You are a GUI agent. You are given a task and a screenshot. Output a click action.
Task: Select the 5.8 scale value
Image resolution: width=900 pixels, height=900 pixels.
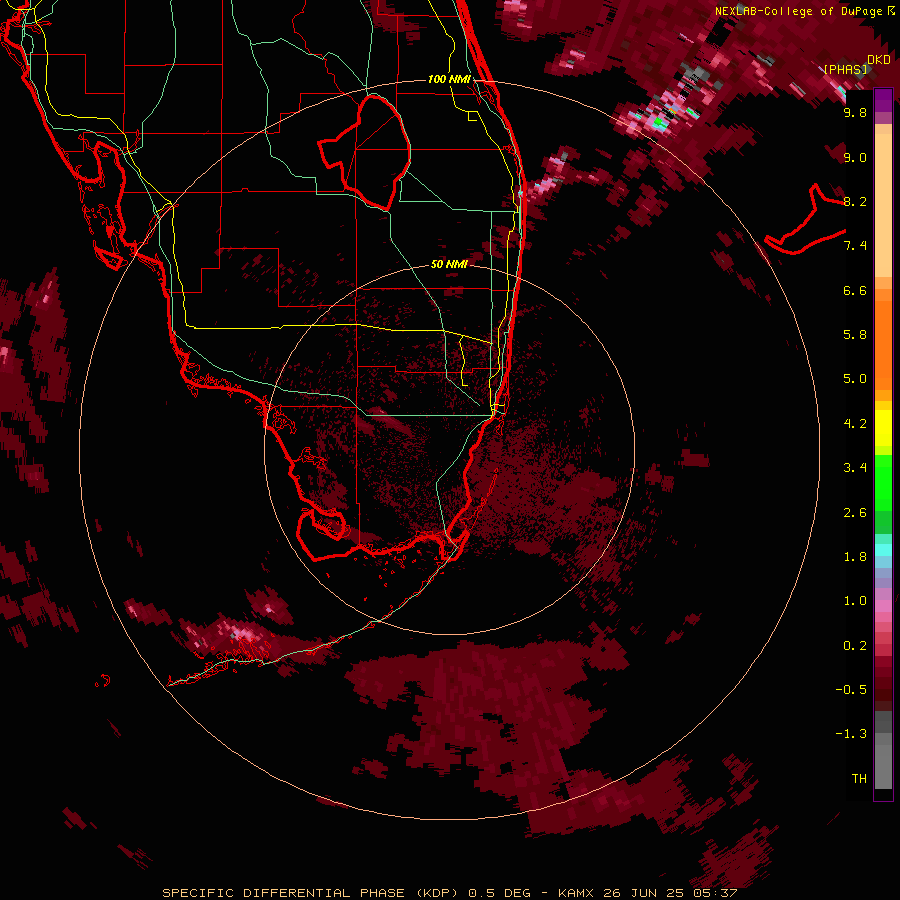pyautogui.click(x=855, y=335)
